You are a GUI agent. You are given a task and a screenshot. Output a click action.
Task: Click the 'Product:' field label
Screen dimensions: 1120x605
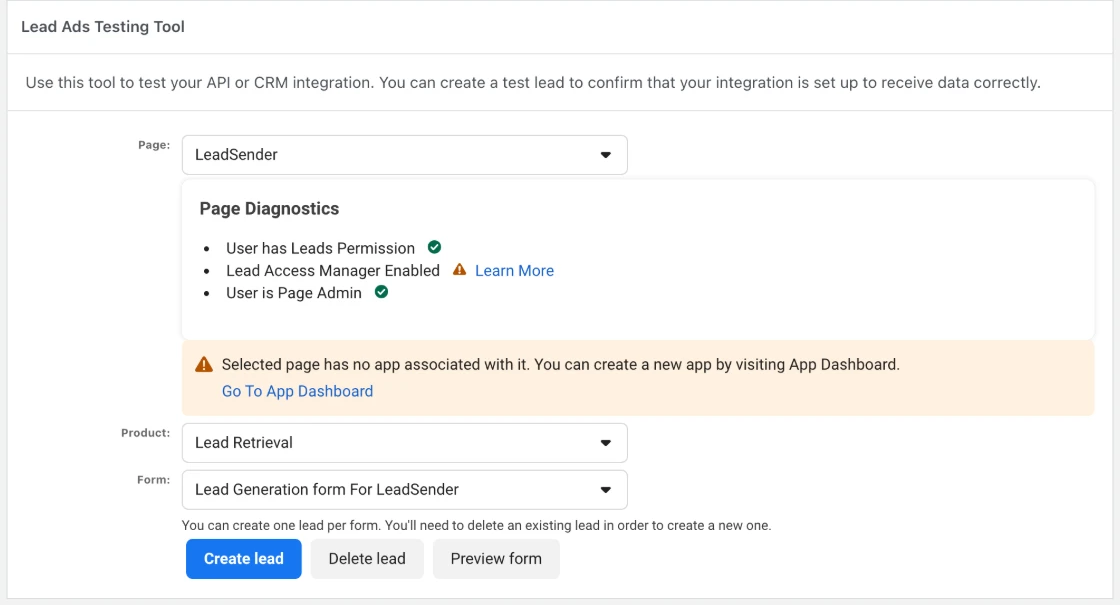(146, 433)
